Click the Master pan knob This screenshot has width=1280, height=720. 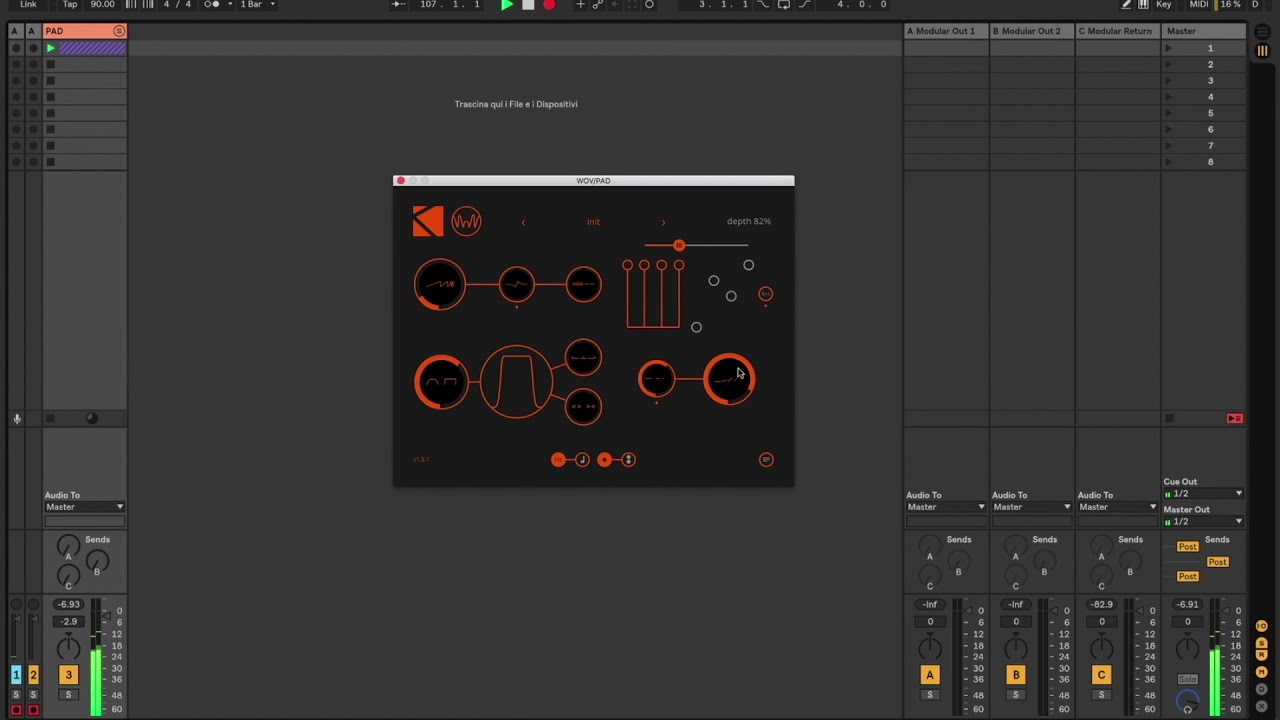[x=1188, y=648]
